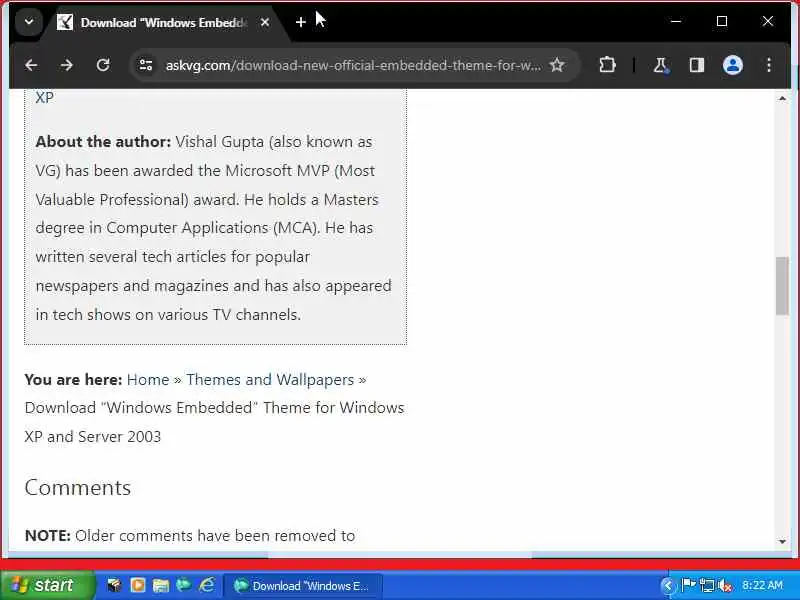Click the XP link above author box
800x600 pixels.
[x=44, y=97]
